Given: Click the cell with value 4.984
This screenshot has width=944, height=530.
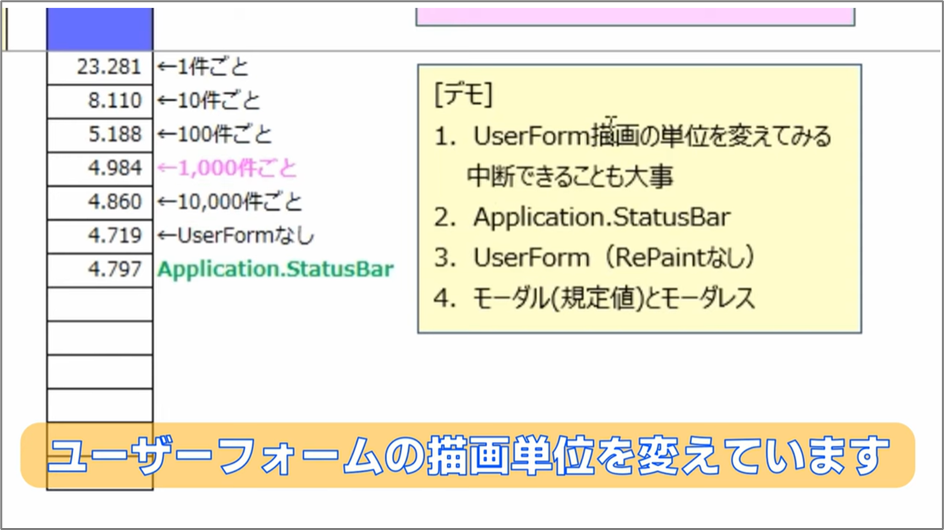Looking at the screenshot, I should point(100,168).
